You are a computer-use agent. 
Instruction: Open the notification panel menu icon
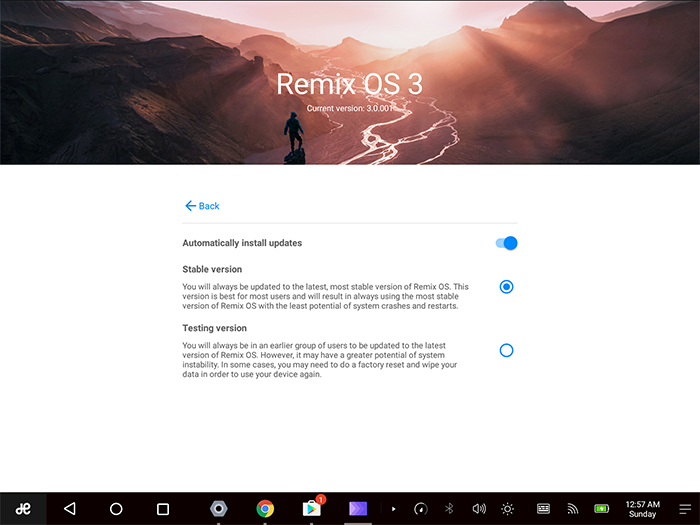pyautogui.click(x=685, y=509)
